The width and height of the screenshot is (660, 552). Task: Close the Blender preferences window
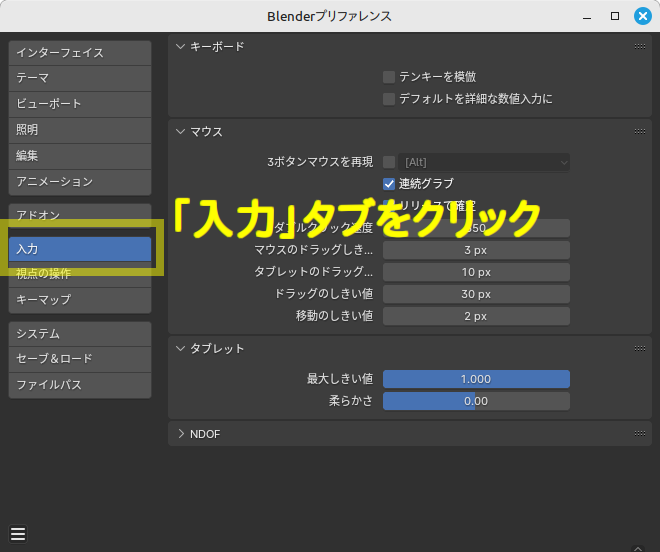[643, 16]
